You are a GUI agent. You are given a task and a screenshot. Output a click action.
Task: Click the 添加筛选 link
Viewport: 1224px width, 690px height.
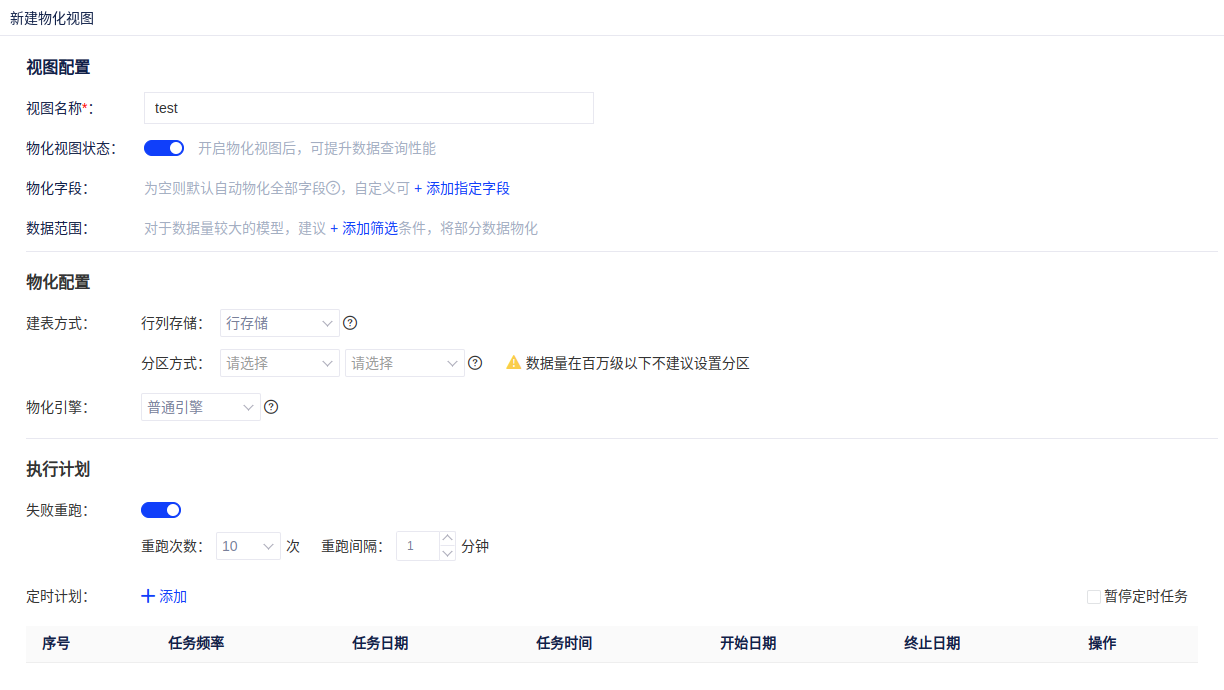(x=364, y=228)
